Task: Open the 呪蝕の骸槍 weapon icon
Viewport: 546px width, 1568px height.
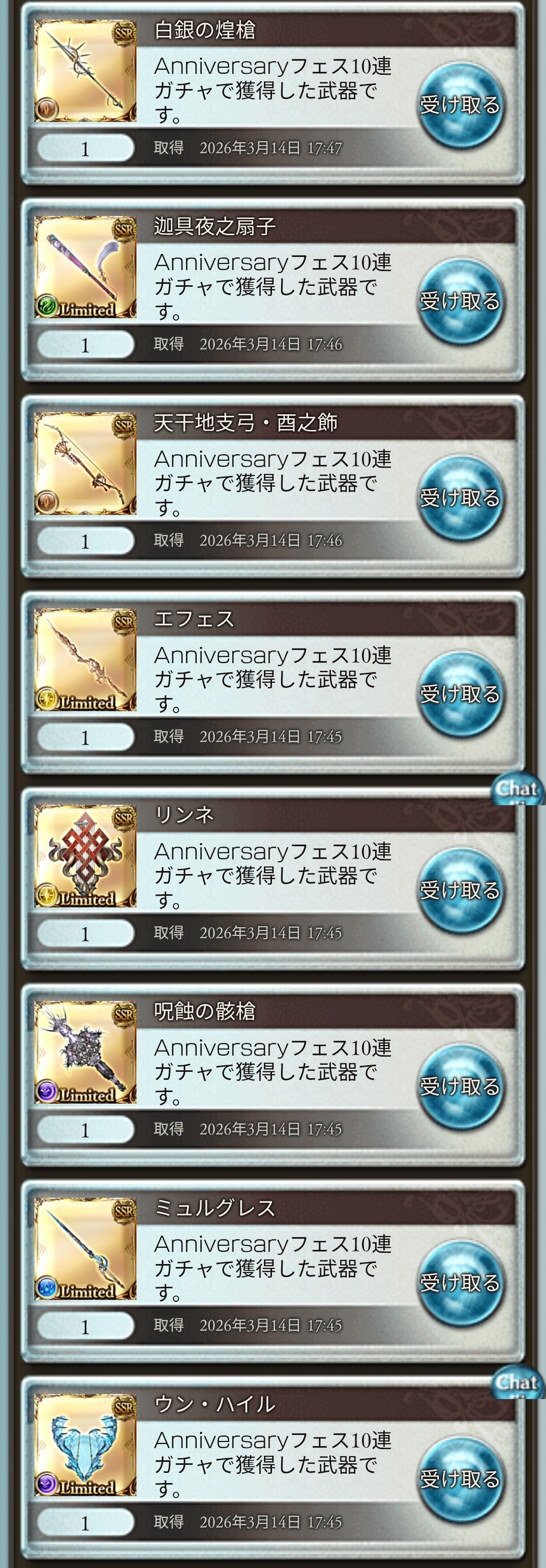Action: pos(85,1052)
